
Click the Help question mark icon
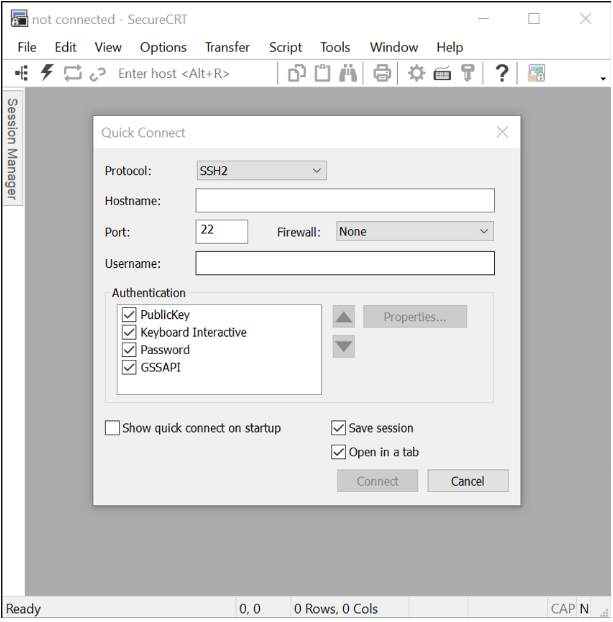coord(502,73)
